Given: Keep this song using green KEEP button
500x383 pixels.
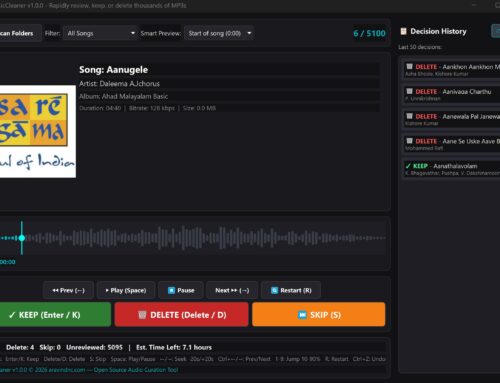Looking at the screenshot, I should [x=55, y=315].
